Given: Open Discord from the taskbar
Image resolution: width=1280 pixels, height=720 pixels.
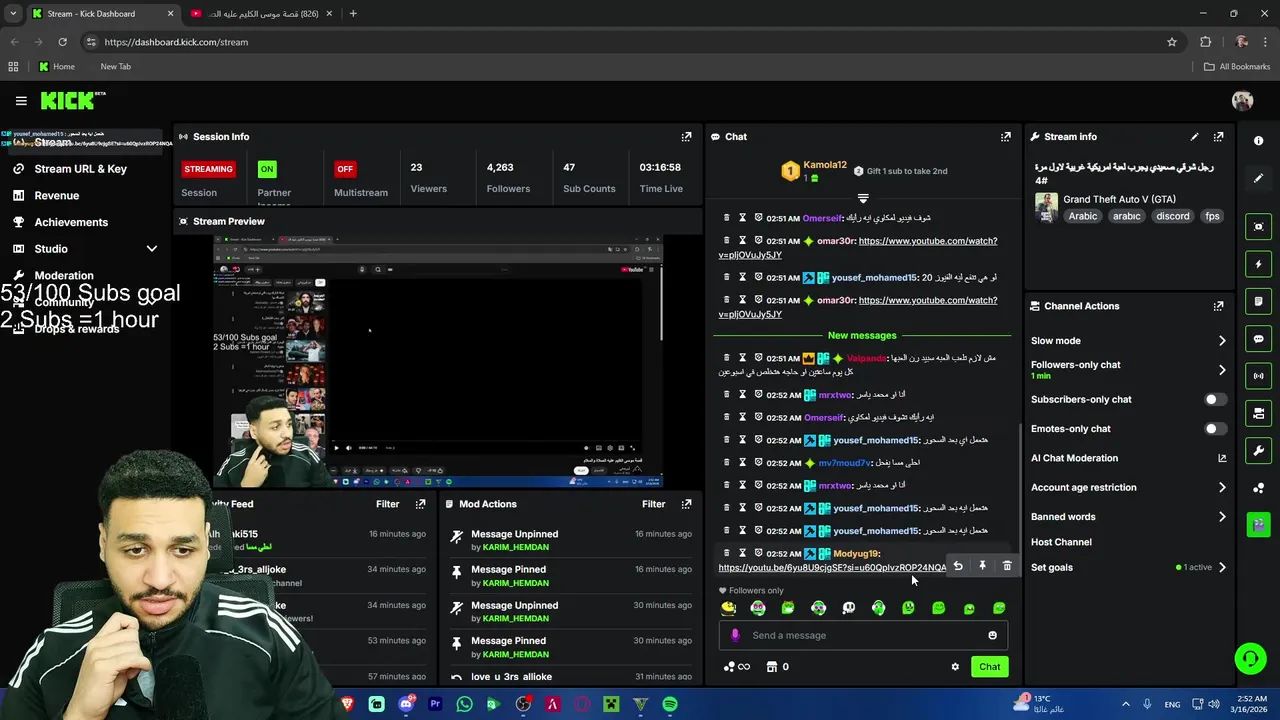Looking at the screenshot, I should point(406,704).
